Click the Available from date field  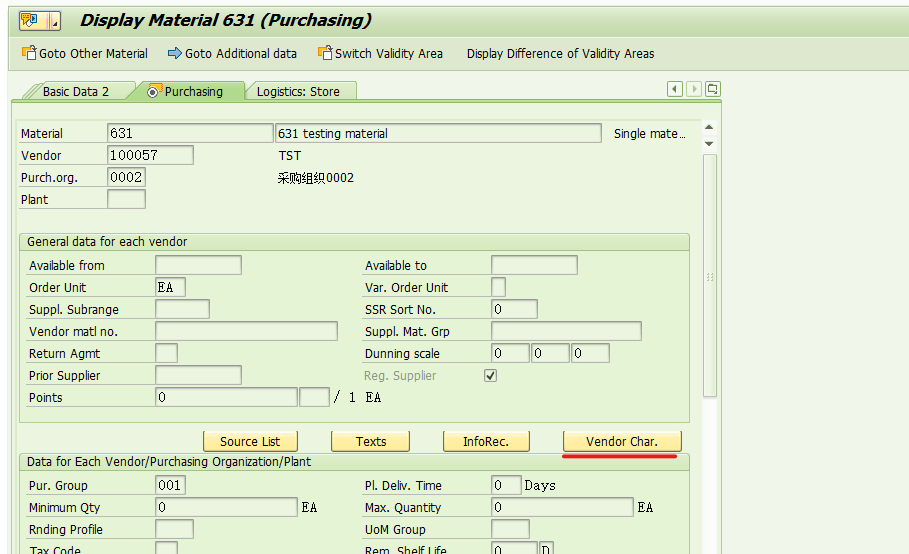pos(198,265)
